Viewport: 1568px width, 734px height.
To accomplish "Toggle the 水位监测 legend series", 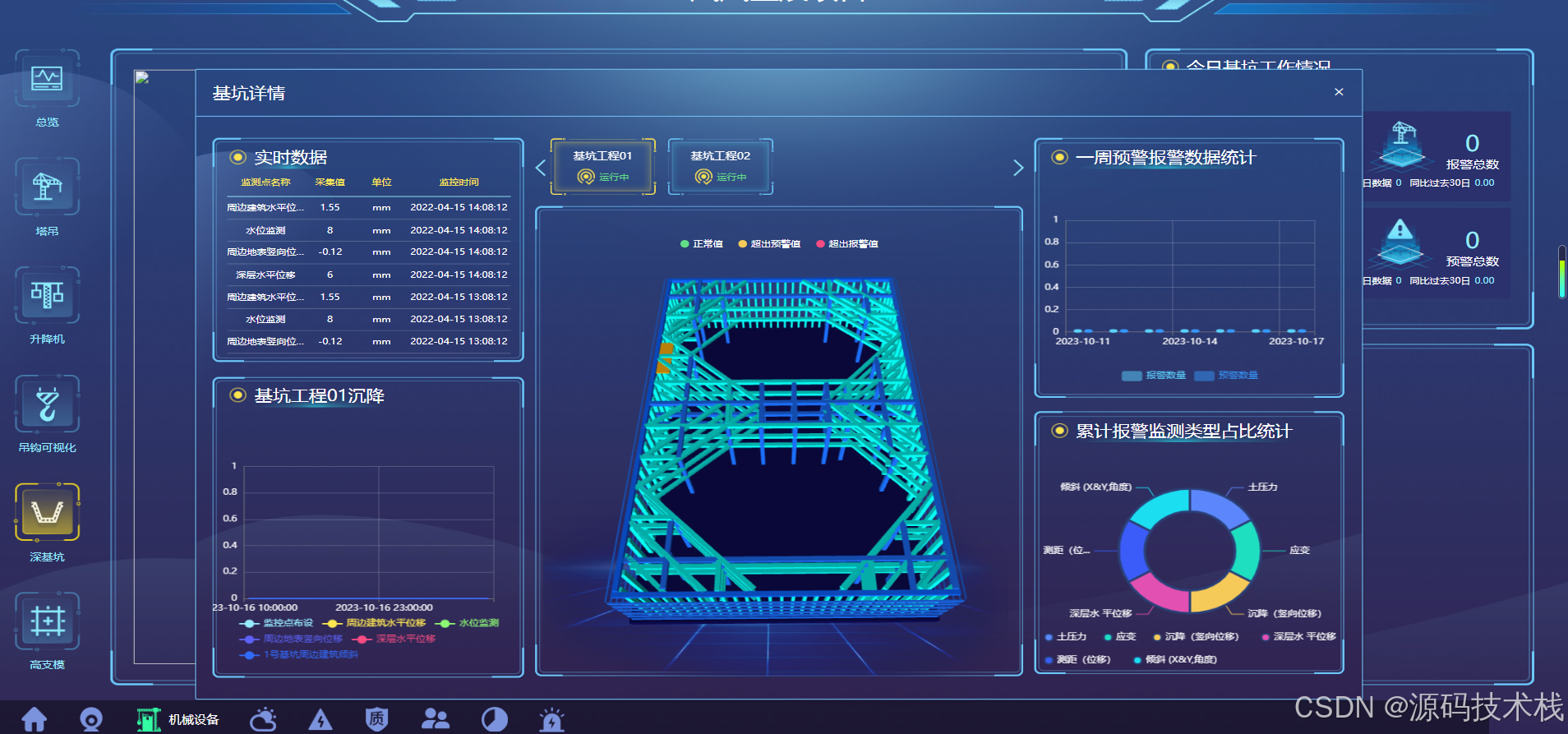I will pyautogui.click(x=468, y=623).
